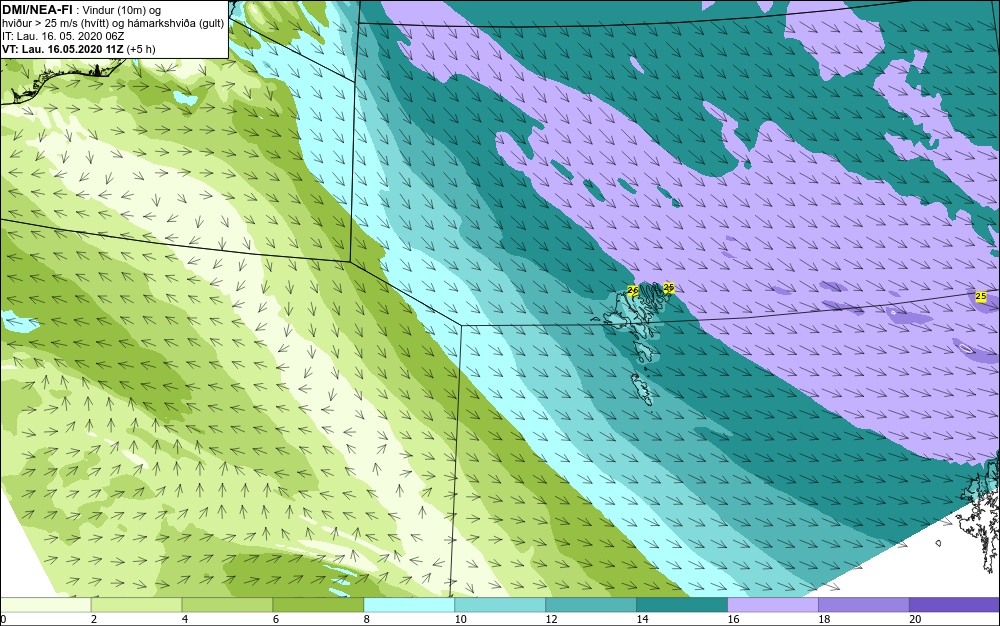Click the legend scale label 0
This screenshot has height=626, width=1000.
click(3, 619)
